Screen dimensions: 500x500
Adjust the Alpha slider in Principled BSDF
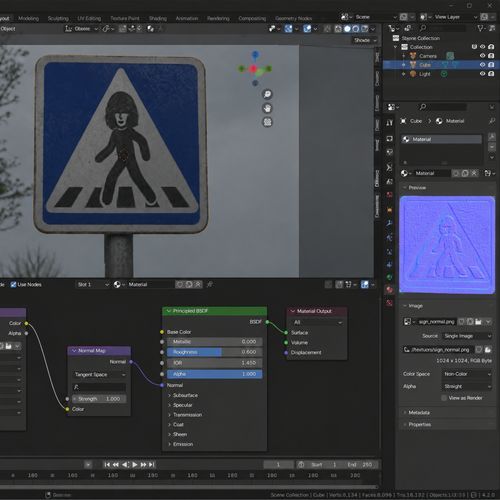[x=215, y=374]
